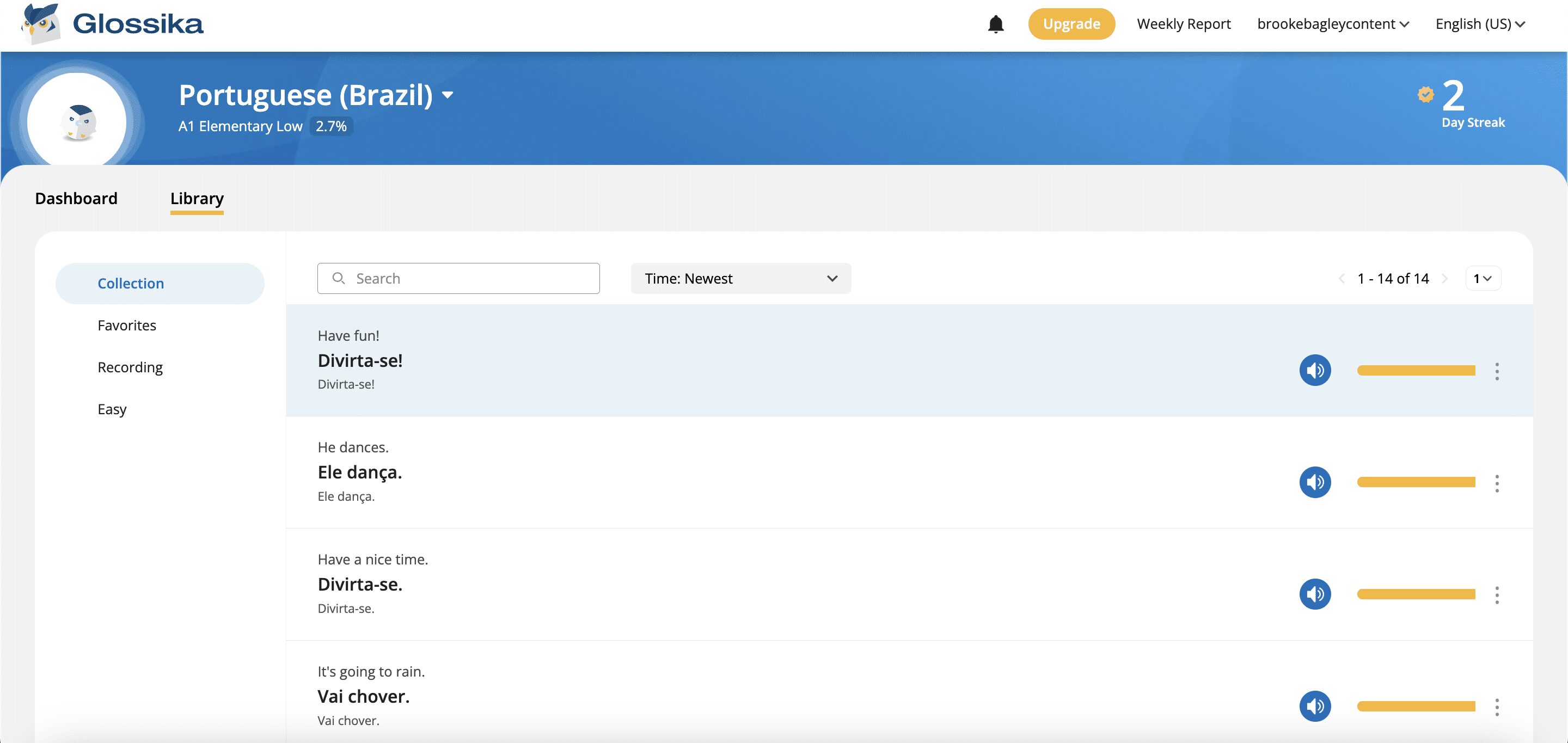
Task: Open the notifications bell
Action: pyautogui.click(x=996, y=24)
